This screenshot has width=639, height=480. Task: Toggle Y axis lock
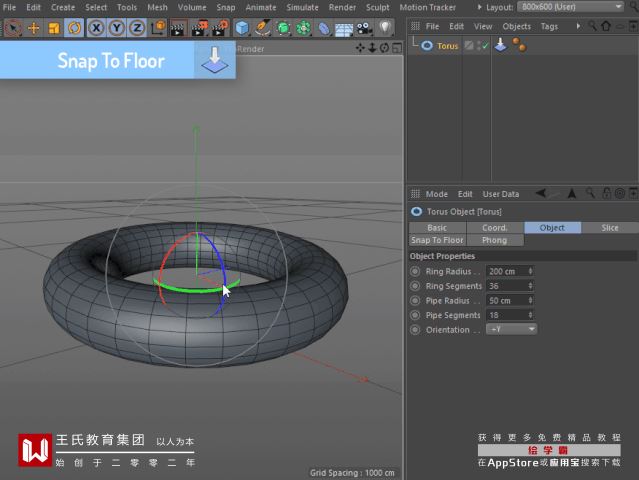117,28
